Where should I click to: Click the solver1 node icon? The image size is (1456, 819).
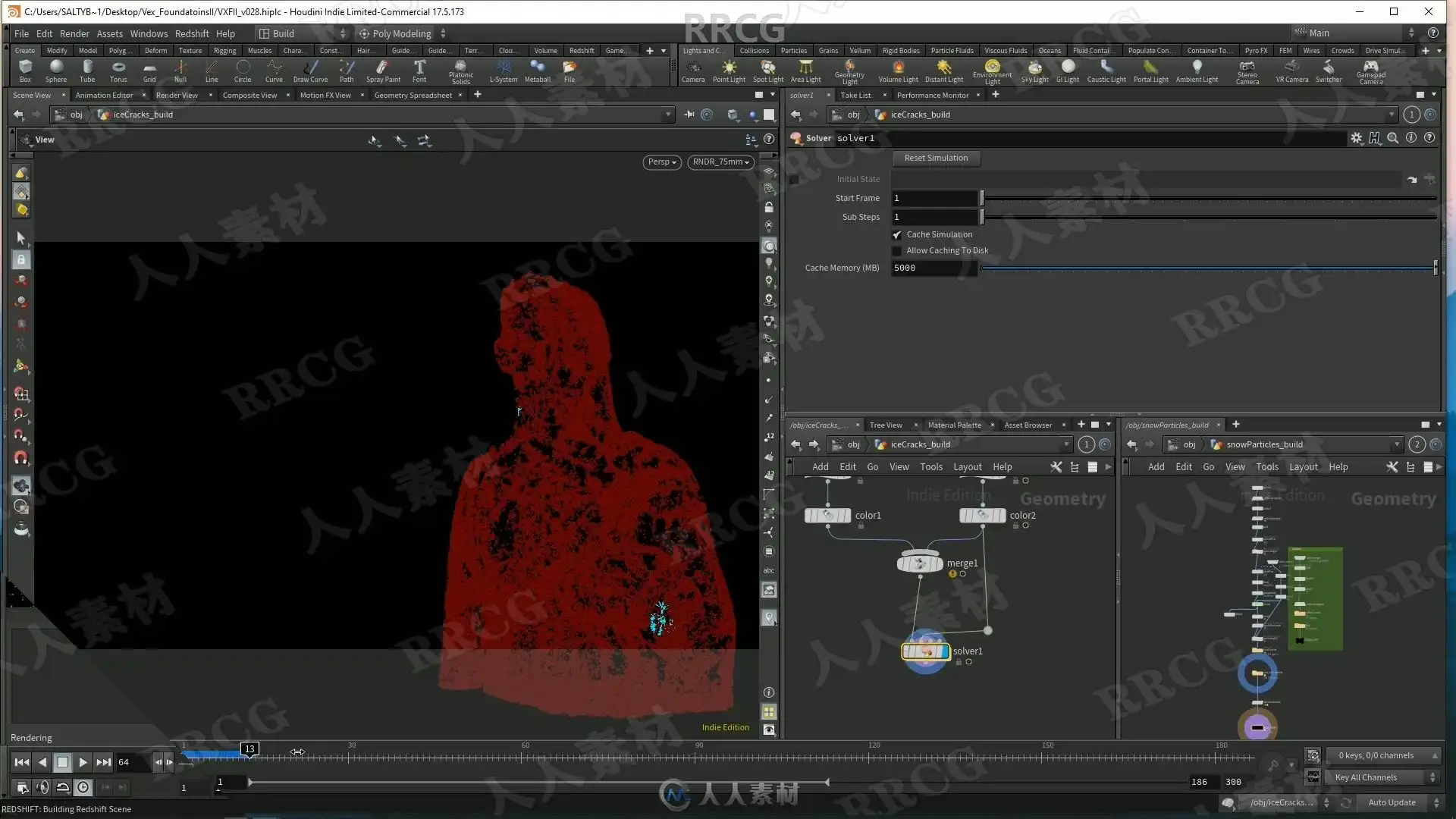(925, 651)
